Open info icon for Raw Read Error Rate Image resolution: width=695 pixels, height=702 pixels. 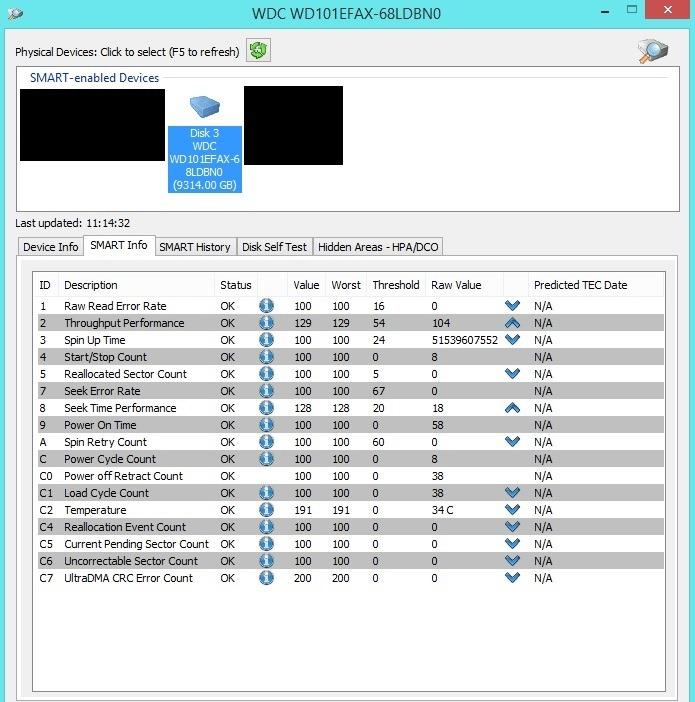point(266,306)
